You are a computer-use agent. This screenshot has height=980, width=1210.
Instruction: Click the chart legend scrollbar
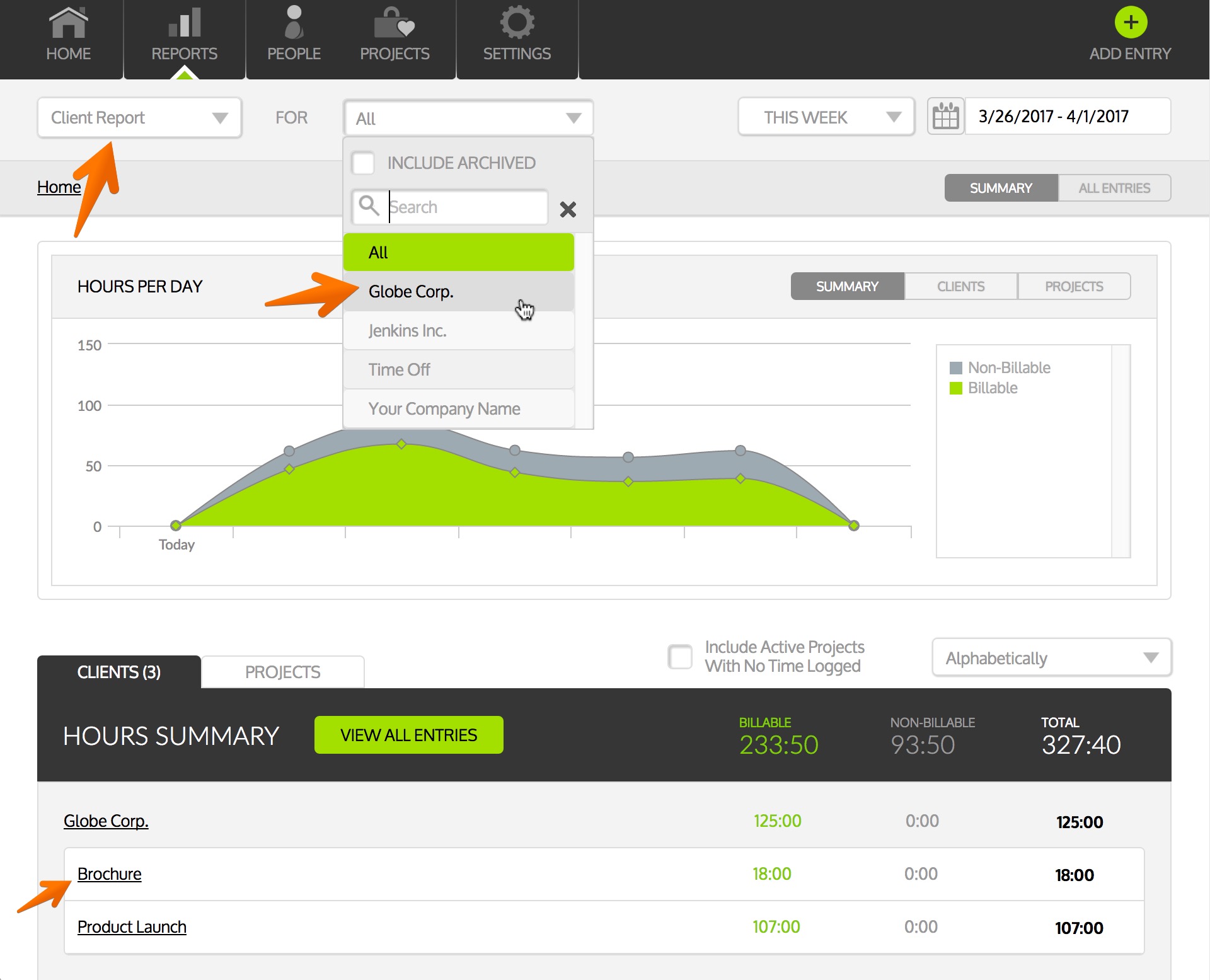[x=1121, y=451]
